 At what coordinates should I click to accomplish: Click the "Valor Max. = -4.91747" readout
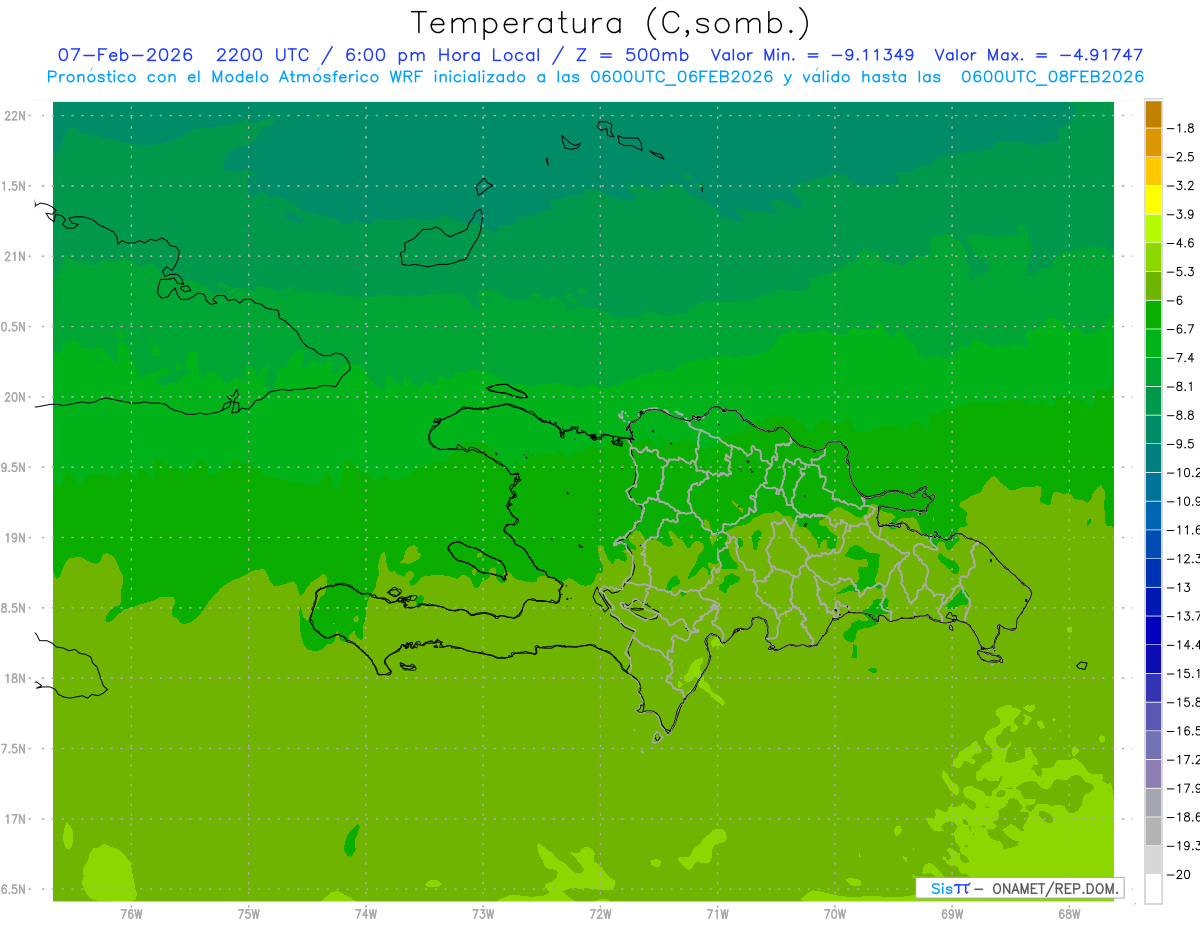(1039, 55)
